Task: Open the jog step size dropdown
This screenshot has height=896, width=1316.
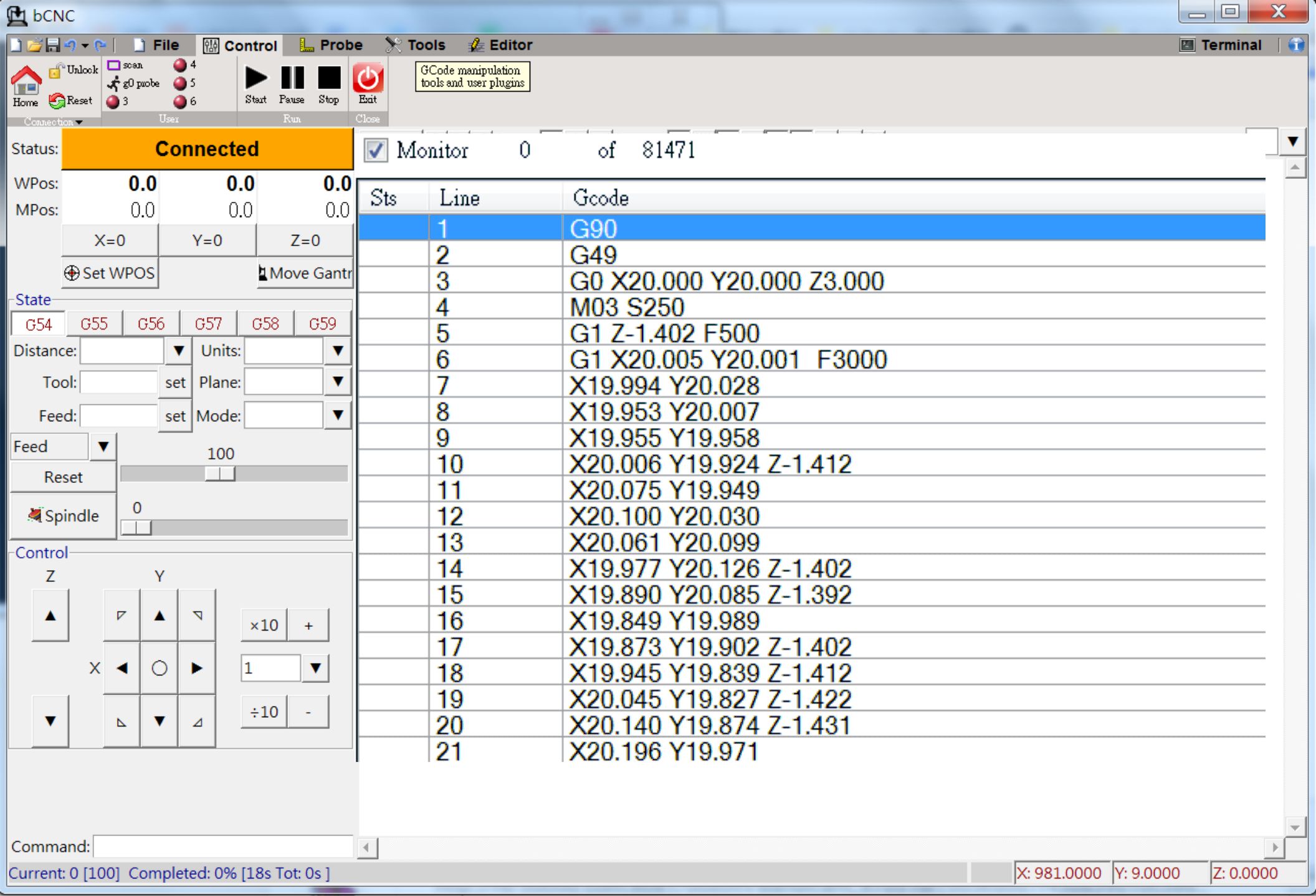Action: point(316,669)
